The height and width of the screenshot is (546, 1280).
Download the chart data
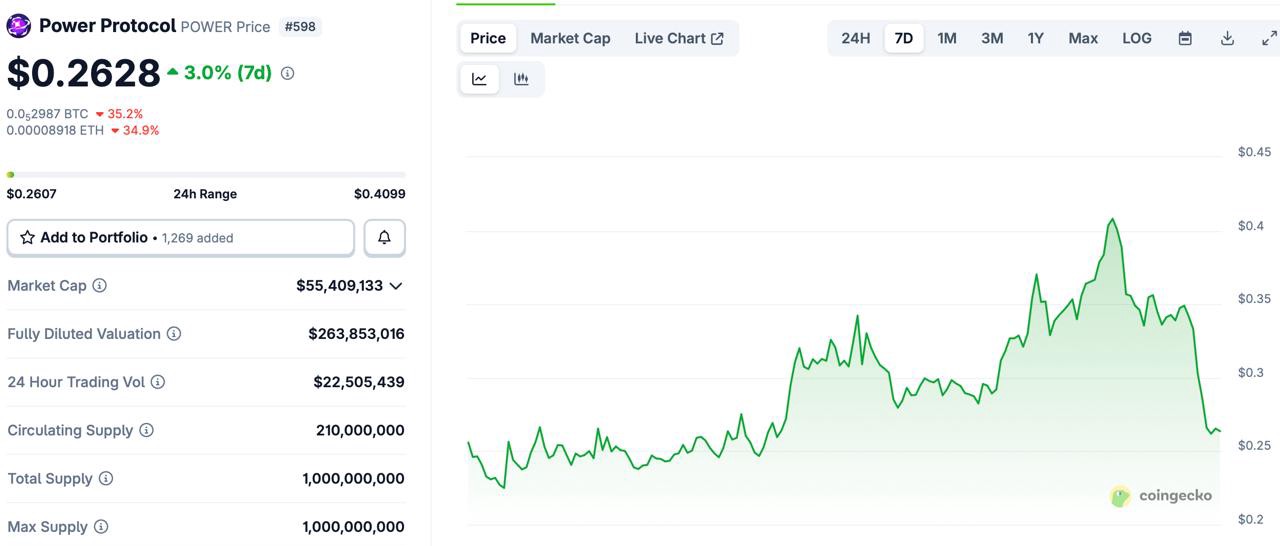click(x=1227, y=38)
